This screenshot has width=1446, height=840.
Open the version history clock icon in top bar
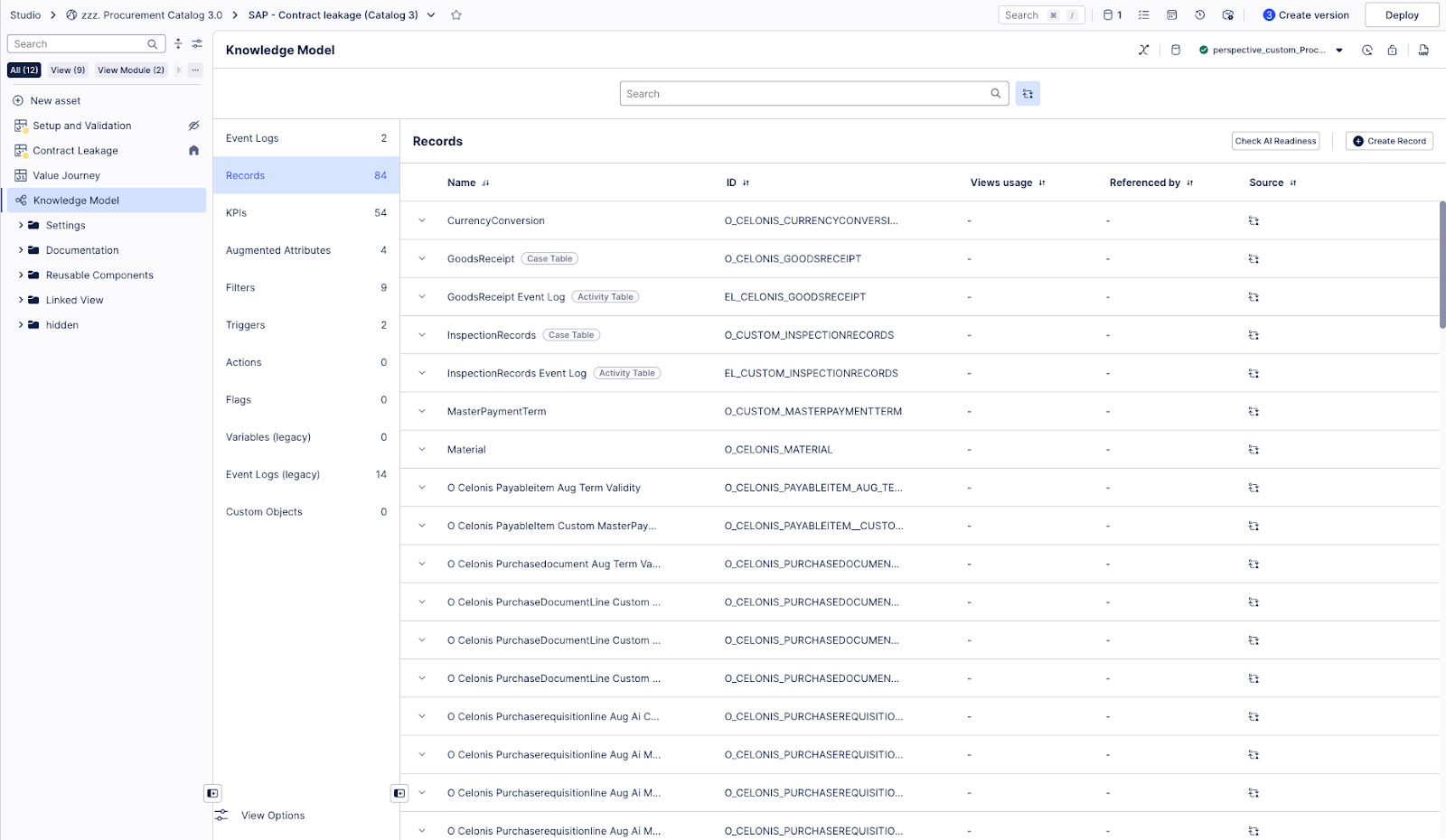pyautogui.click(x=1199, y=15)
